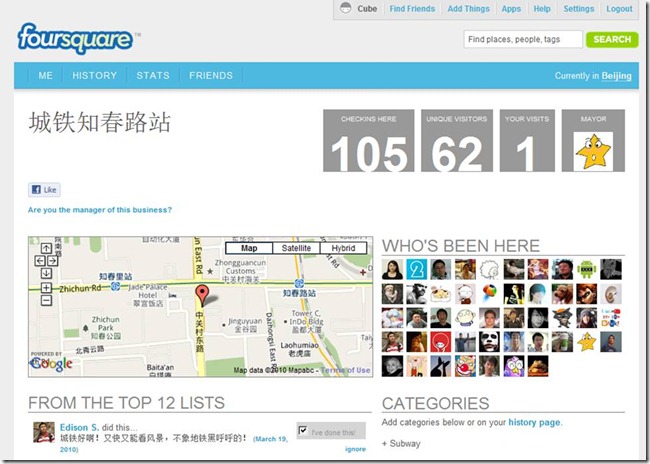Click the CHECKINS HERE 105 tile
Viewport: 650px width, 464px height.
(369, 141)
